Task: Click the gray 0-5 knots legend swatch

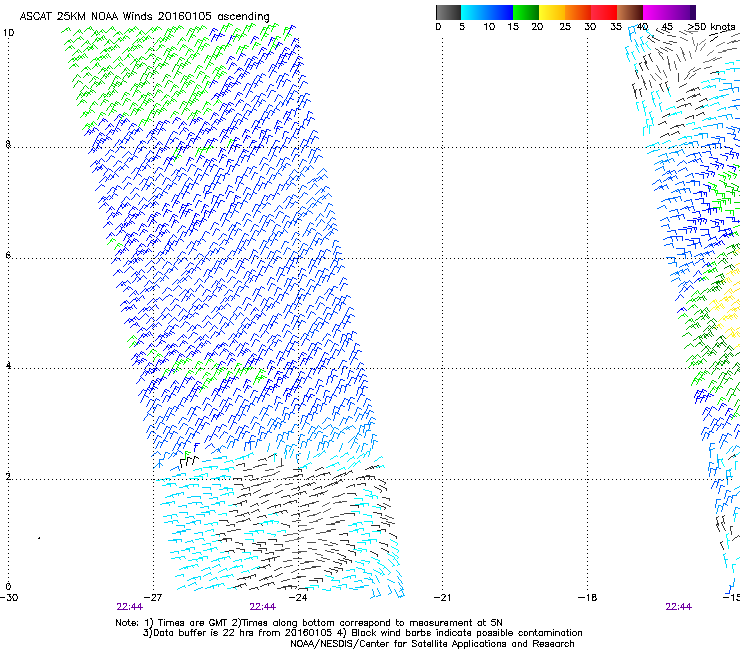Action: [x=448, y=12]
